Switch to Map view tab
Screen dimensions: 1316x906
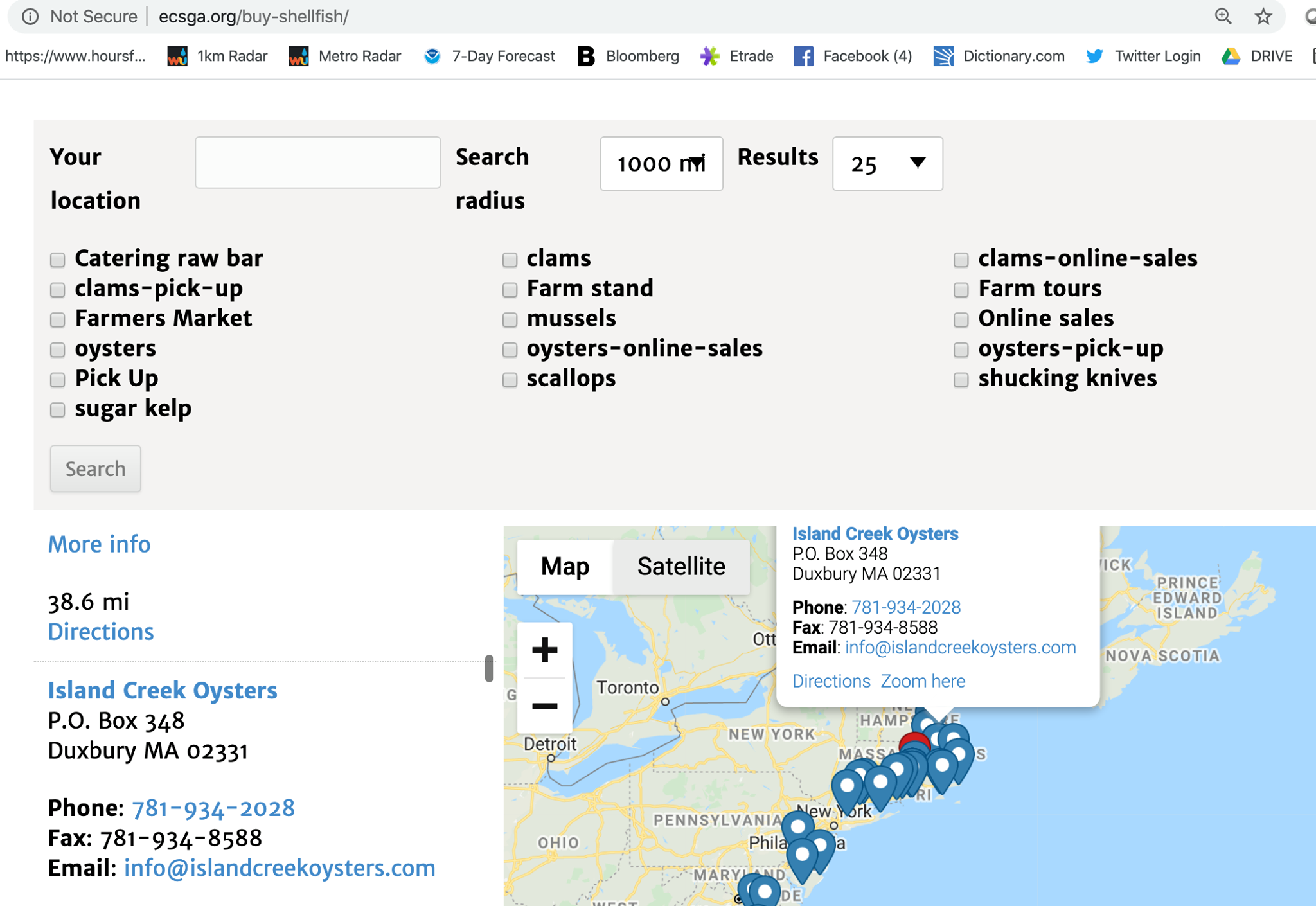click(x=565, y=566)
